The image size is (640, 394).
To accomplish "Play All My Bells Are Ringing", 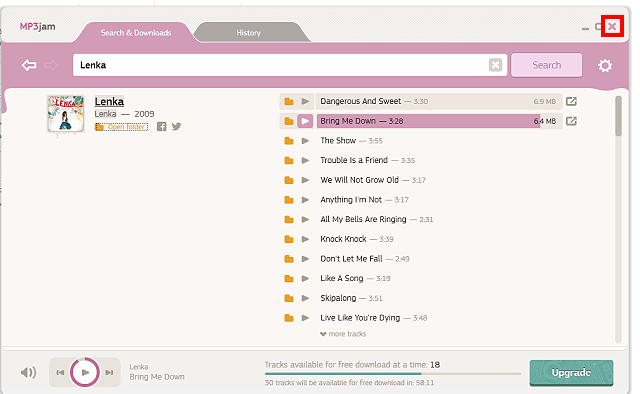I will tap(305, 219).
